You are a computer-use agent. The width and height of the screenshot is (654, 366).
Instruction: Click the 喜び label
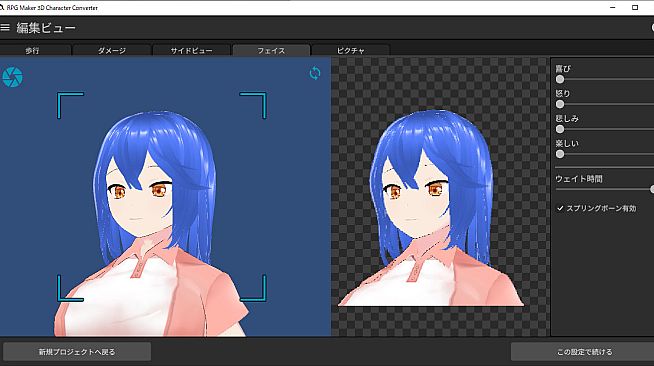563,68
